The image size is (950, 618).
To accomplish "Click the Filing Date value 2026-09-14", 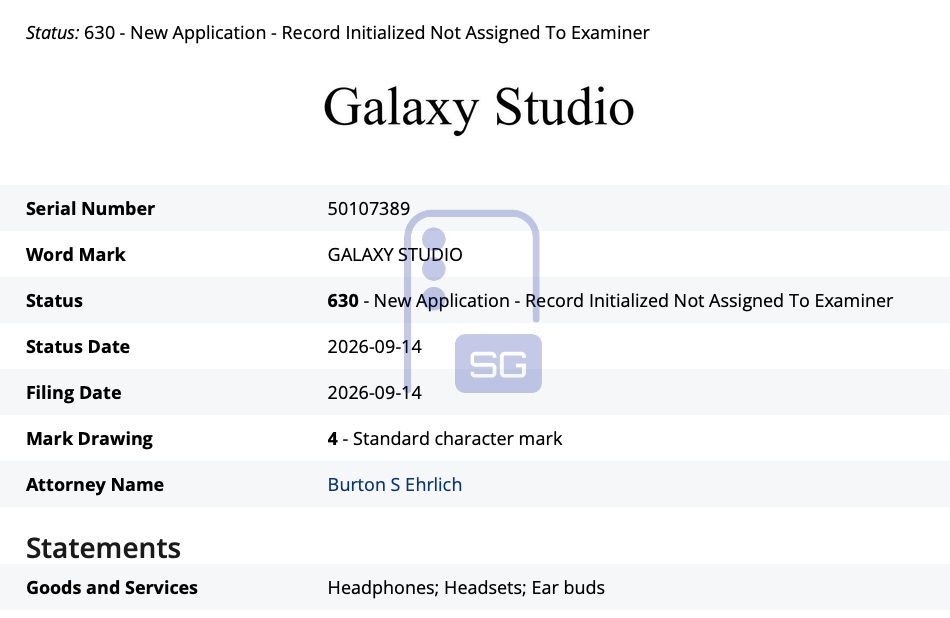I will coord(374,393).
